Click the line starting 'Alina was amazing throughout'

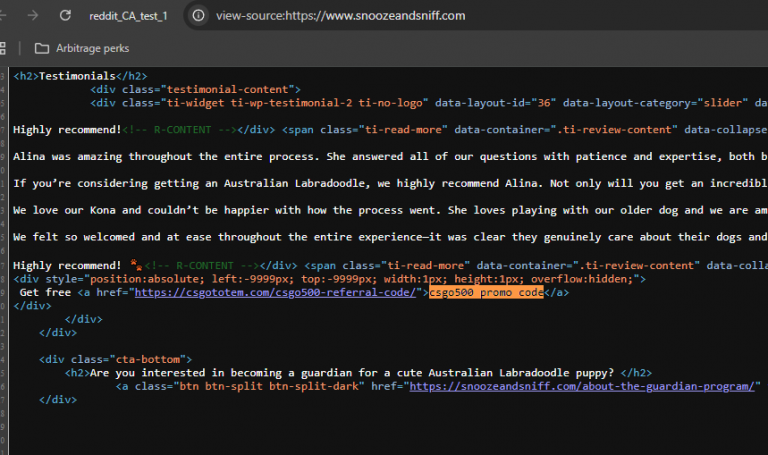click(390, 157)
